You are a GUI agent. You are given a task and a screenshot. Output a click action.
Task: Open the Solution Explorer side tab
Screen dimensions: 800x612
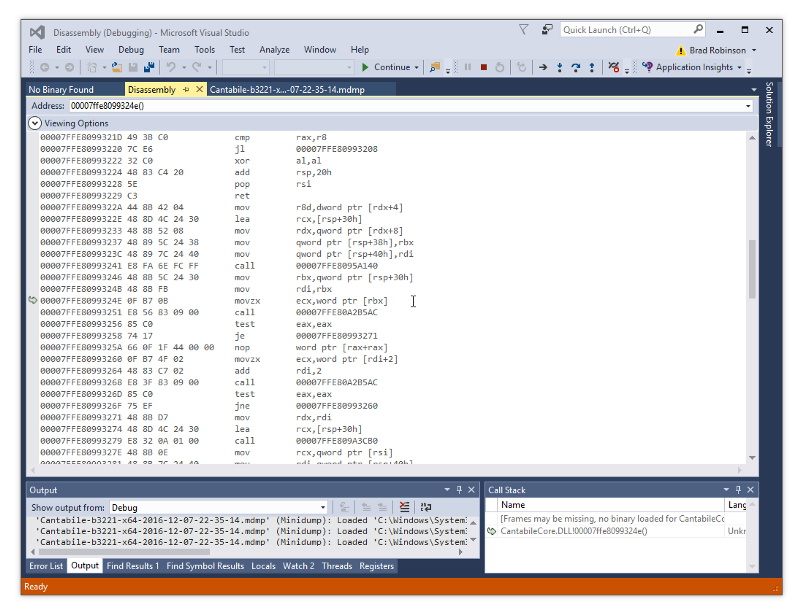[x=769, y=114]
